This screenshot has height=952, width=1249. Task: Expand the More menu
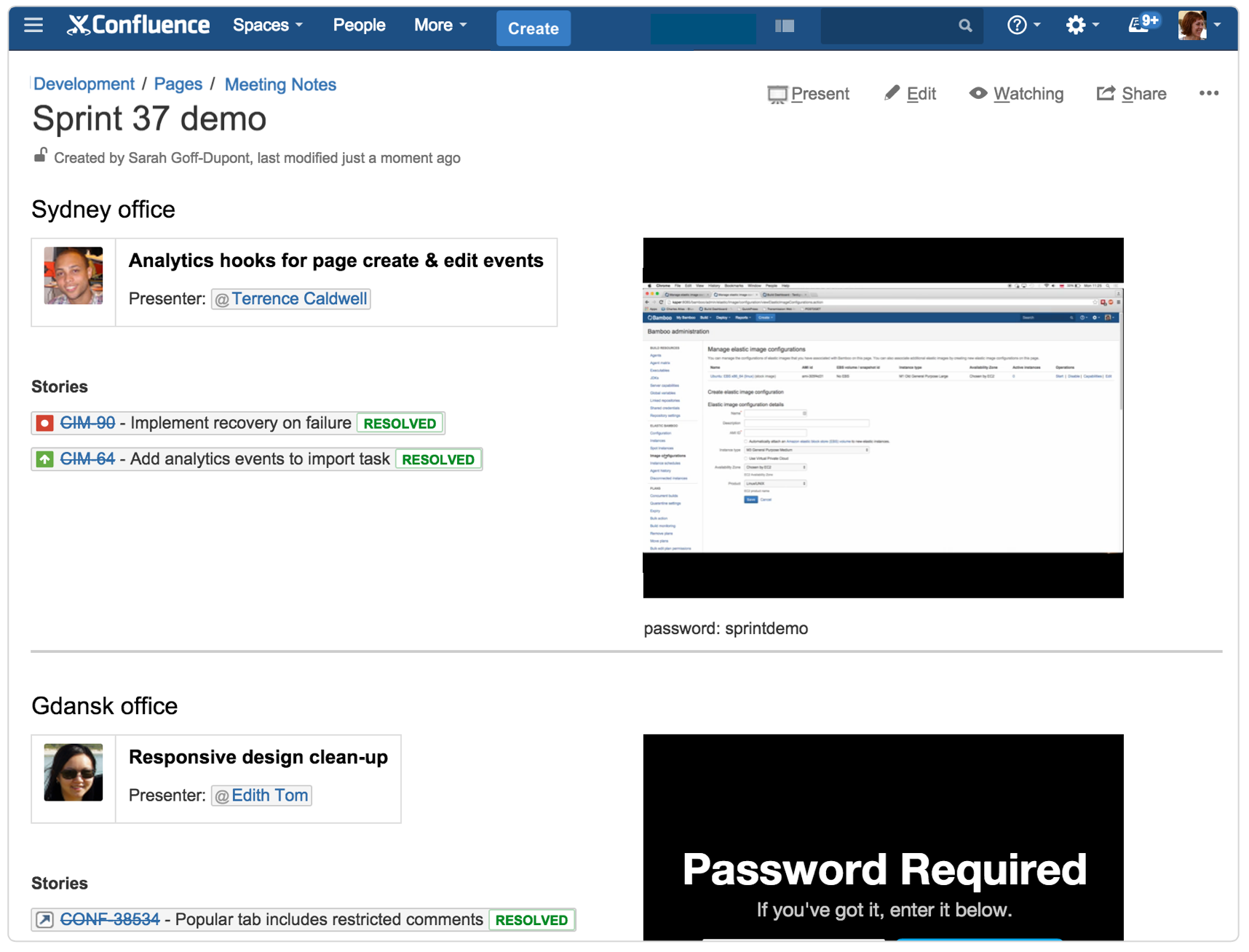pos(440,25)
